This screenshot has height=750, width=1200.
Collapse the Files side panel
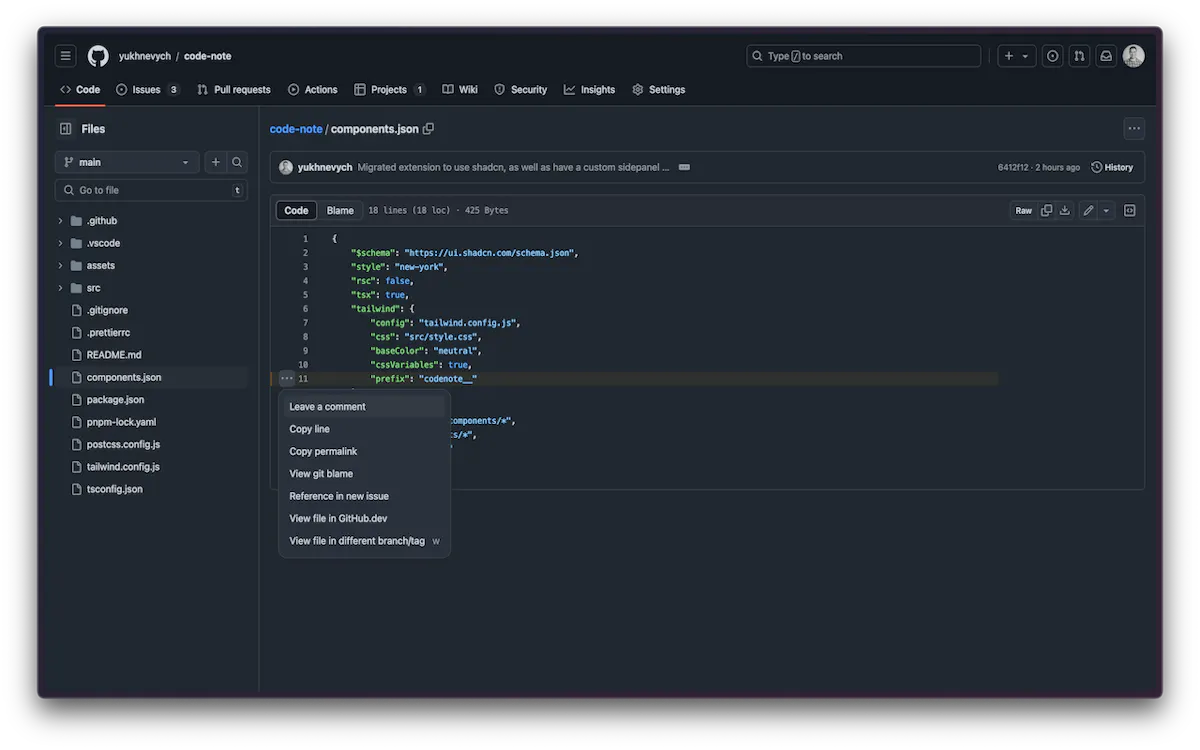click(66, 129)
